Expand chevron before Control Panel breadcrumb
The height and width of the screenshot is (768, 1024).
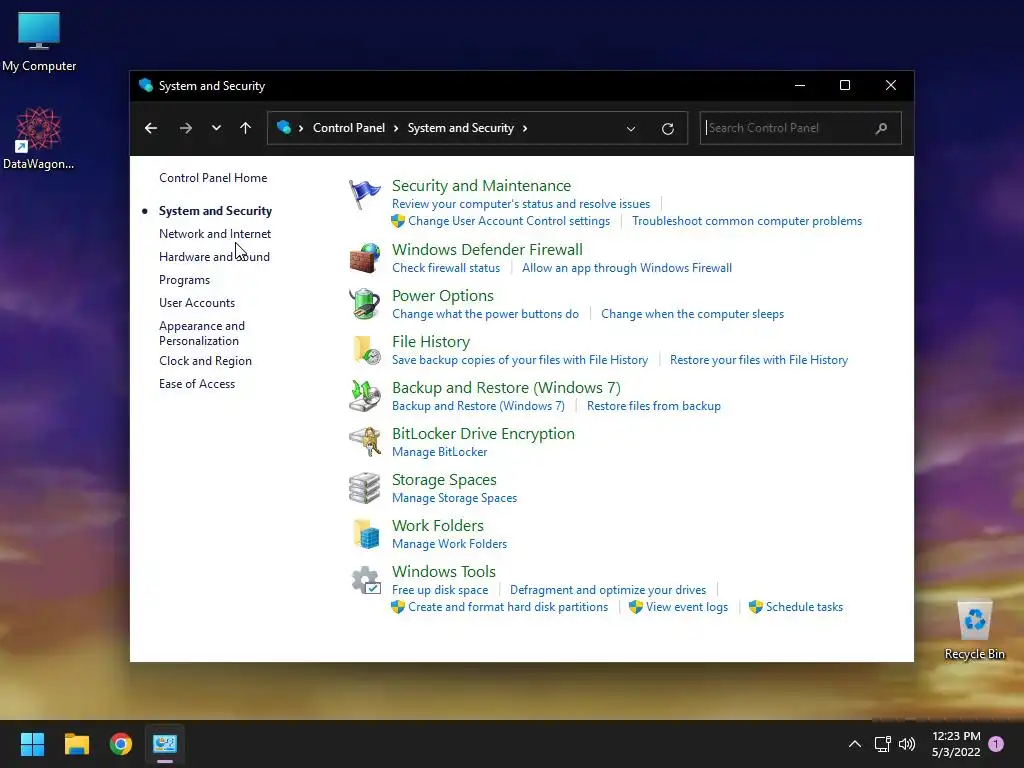coord(301,128)
